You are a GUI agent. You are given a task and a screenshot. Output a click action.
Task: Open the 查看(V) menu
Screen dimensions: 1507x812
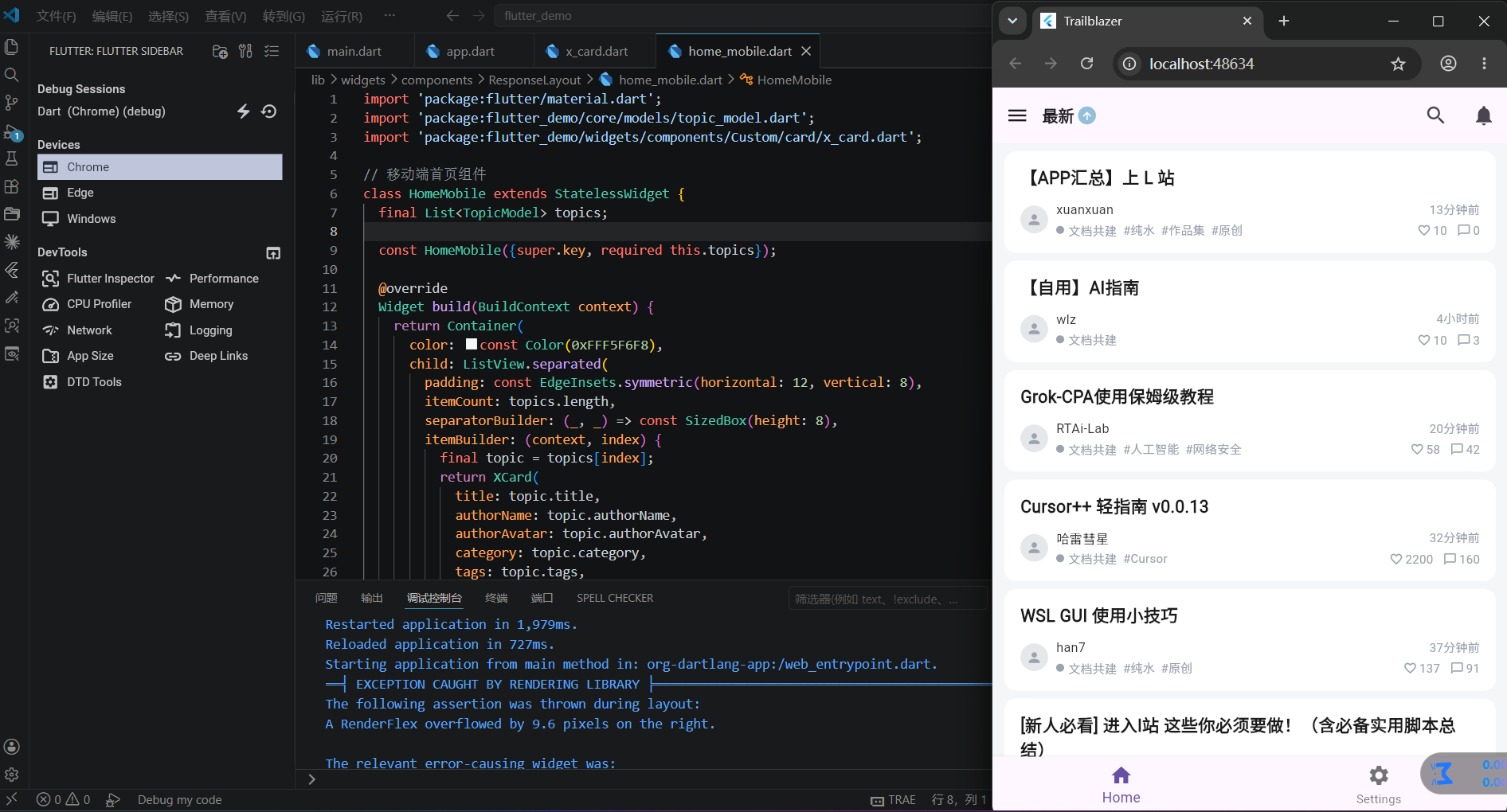pyautogui.click(x=225, y=16)
